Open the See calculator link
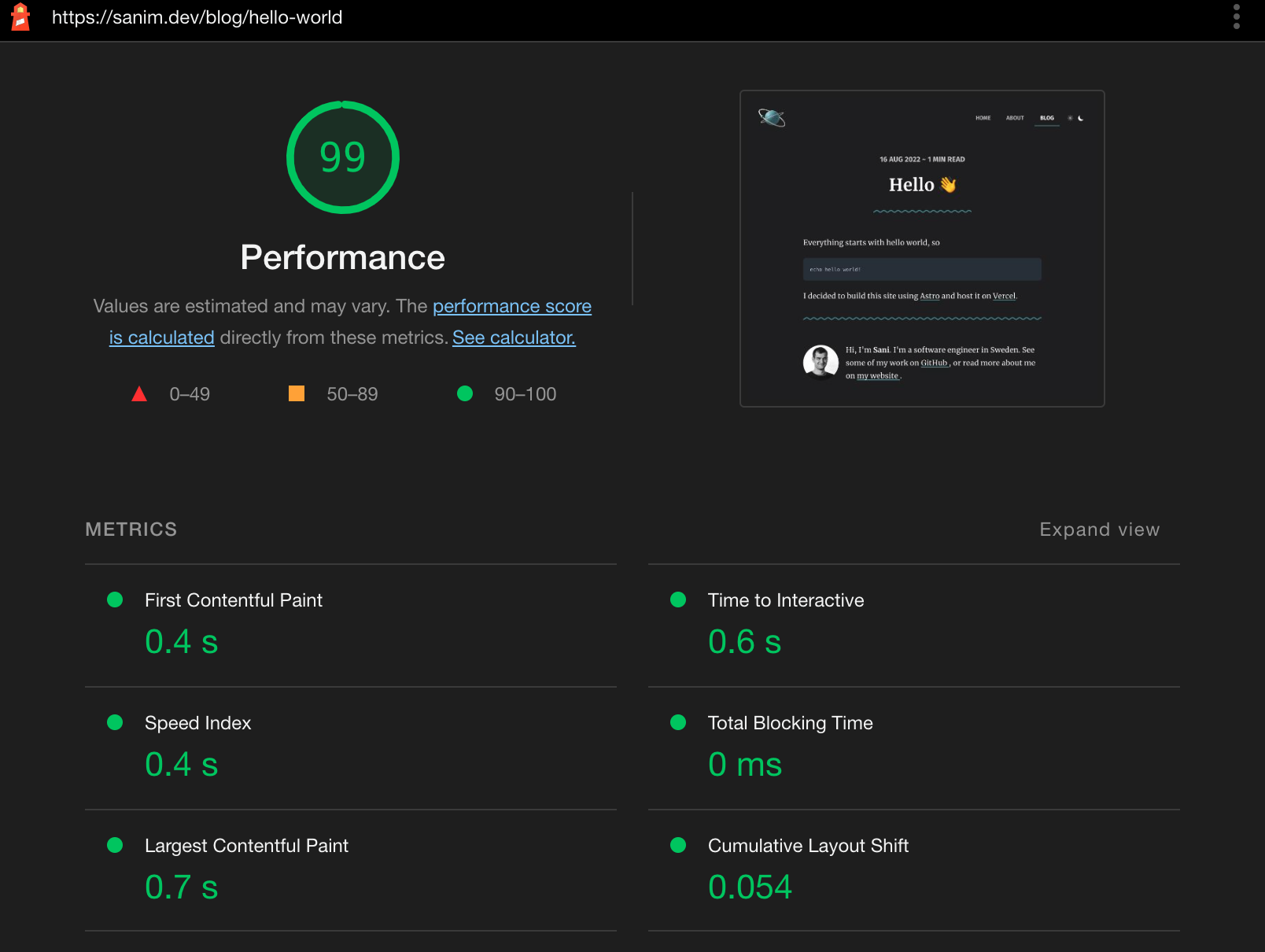The width and height of the screenshot is (1265, 952). [513, 338]
